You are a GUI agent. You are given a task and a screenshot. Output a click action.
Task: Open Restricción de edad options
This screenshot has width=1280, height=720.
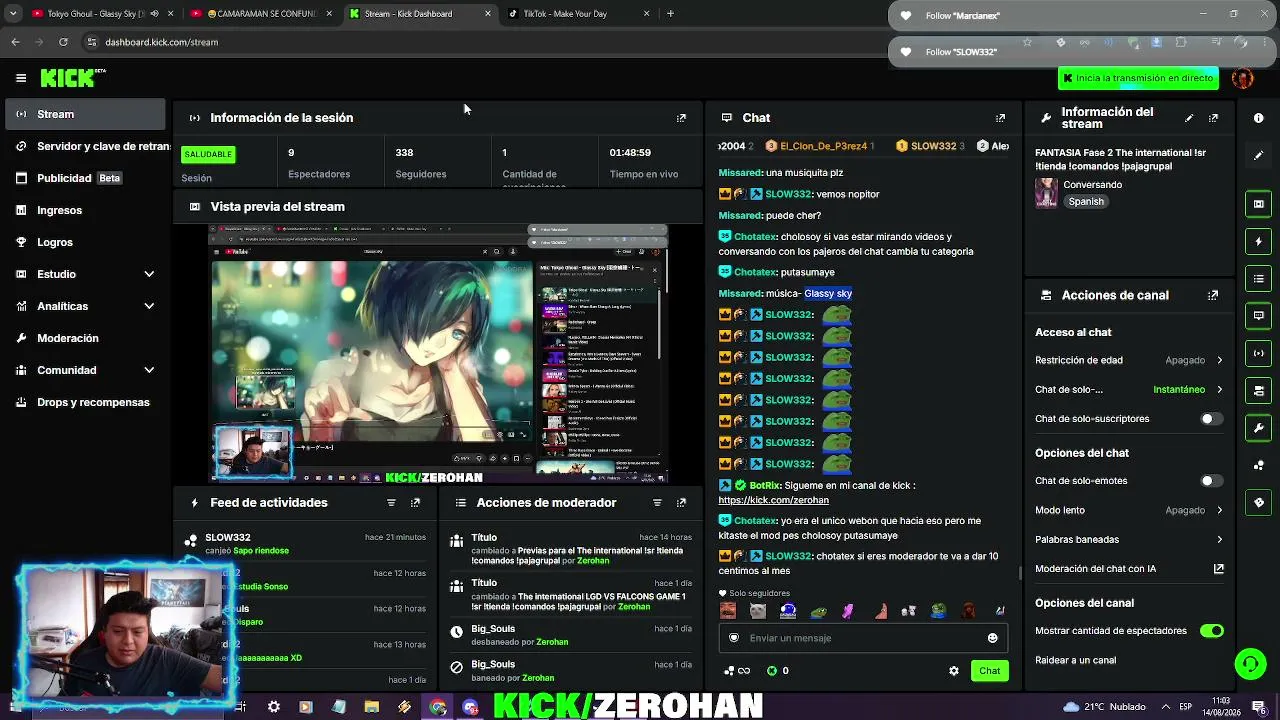[x=1129, y=360]
